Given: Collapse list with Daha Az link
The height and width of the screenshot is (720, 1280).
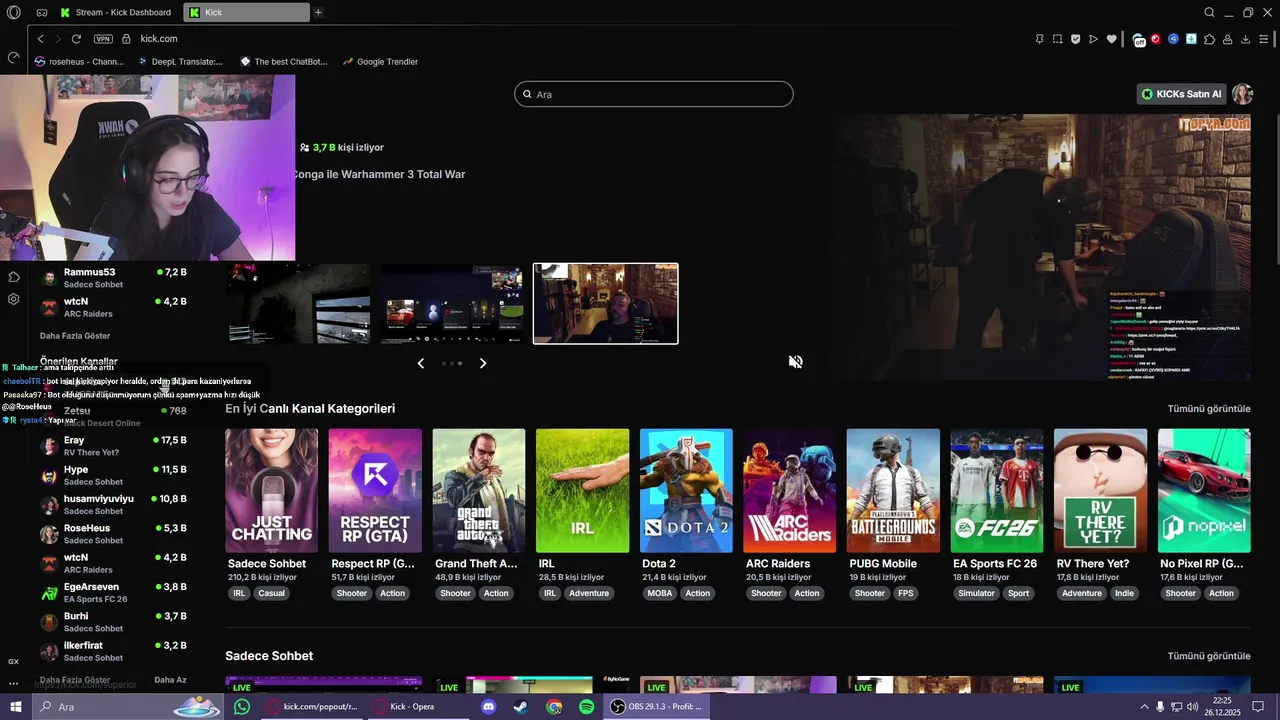Looking at the screenshot, I should [x=170, y=680].
